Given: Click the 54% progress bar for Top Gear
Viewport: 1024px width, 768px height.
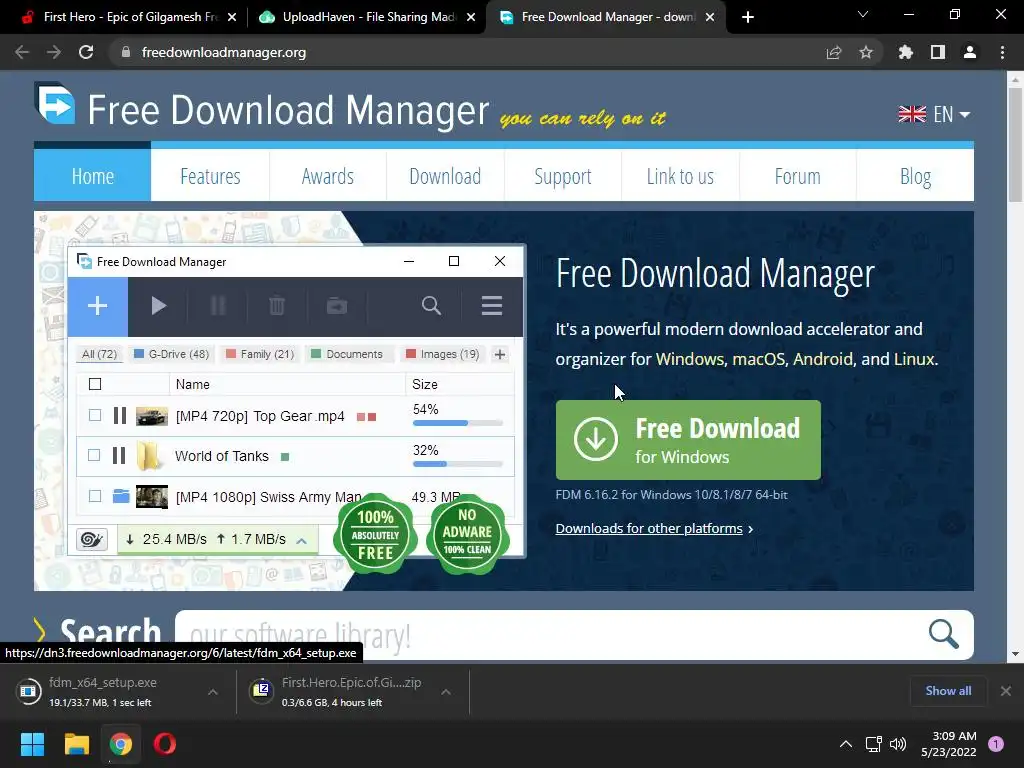Looking at the screenshot, I should tap(458, 423).
